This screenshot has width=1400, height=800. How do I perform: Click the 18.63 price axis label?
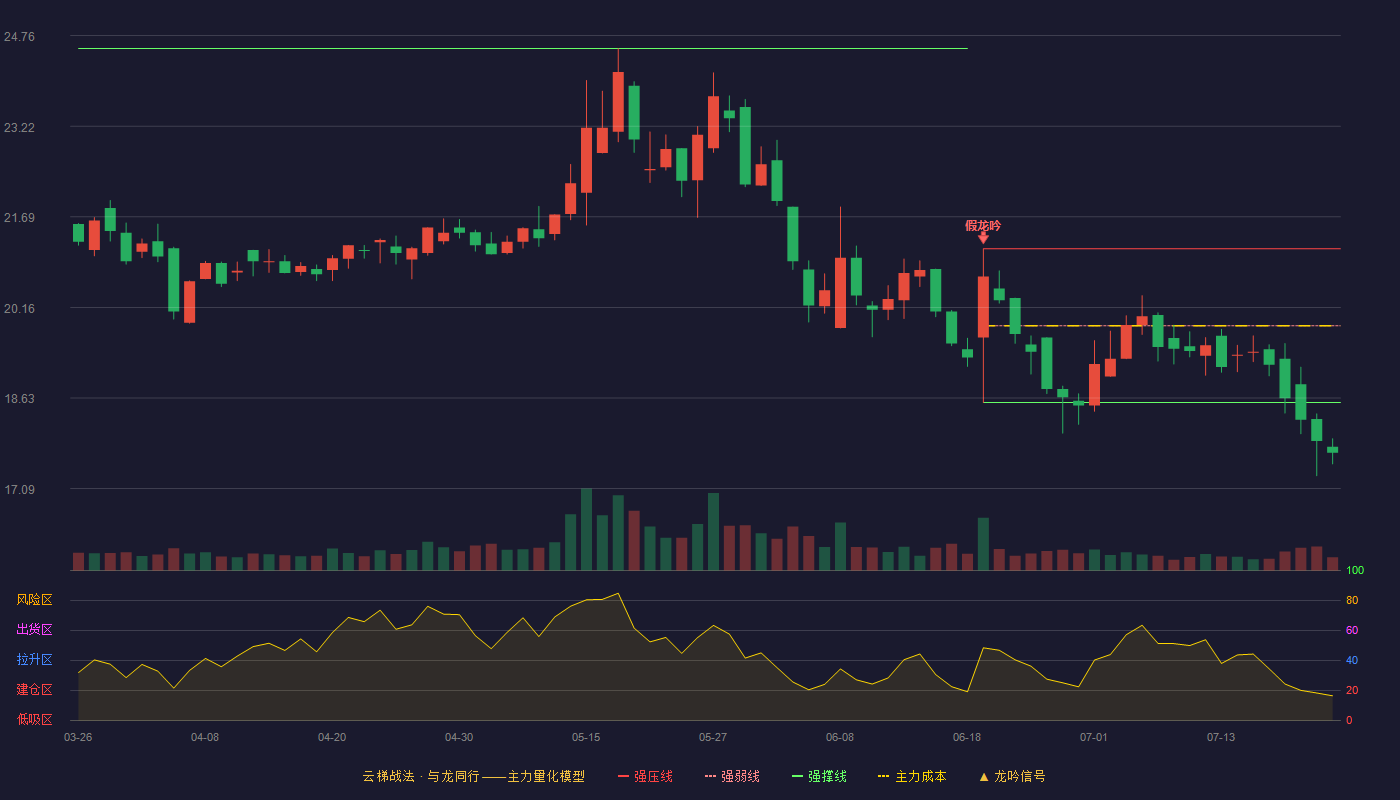[x=19, y=399]
